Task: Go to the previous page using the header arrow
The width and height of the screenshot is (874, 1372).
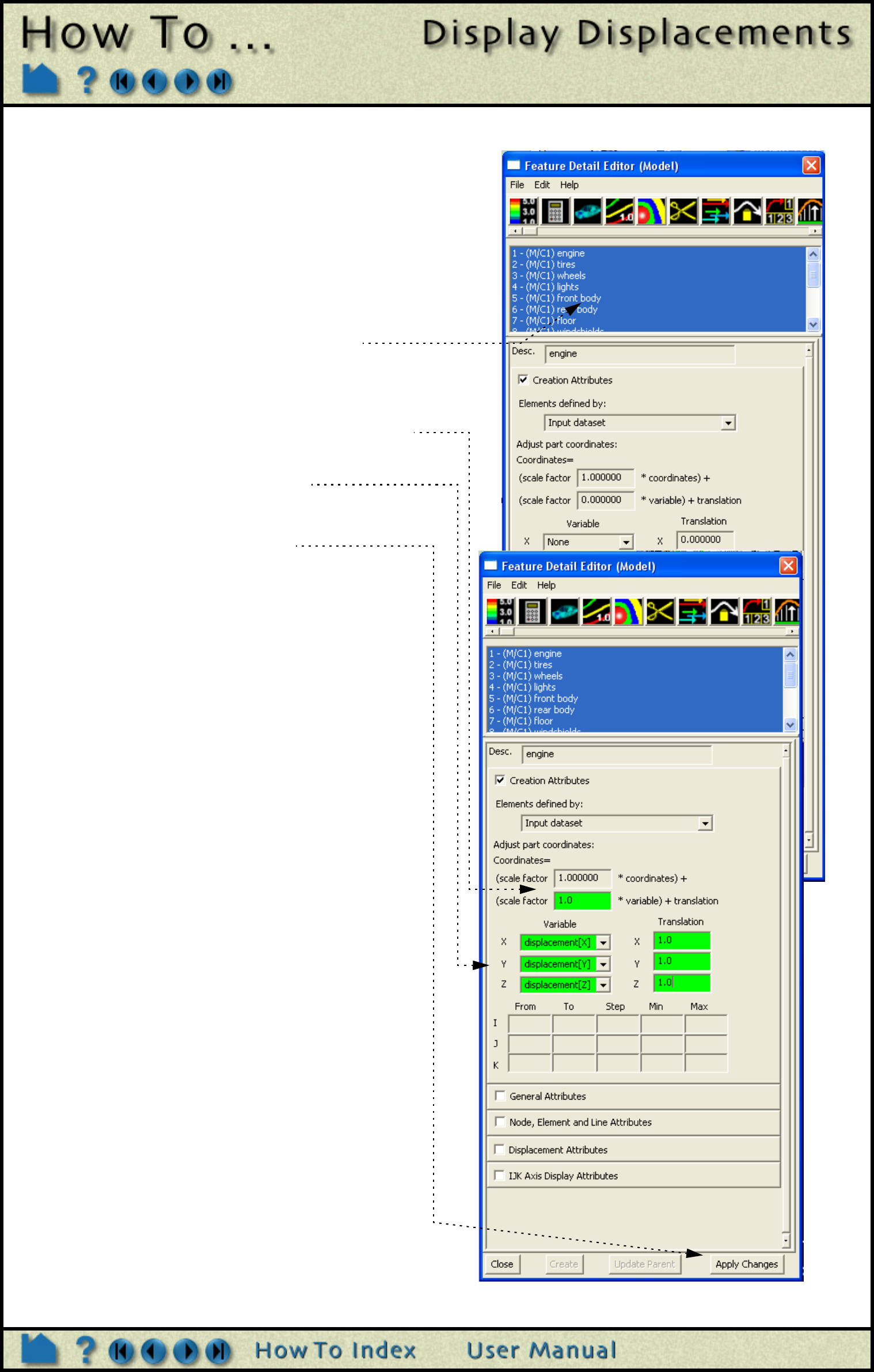Action: [154, 82]
